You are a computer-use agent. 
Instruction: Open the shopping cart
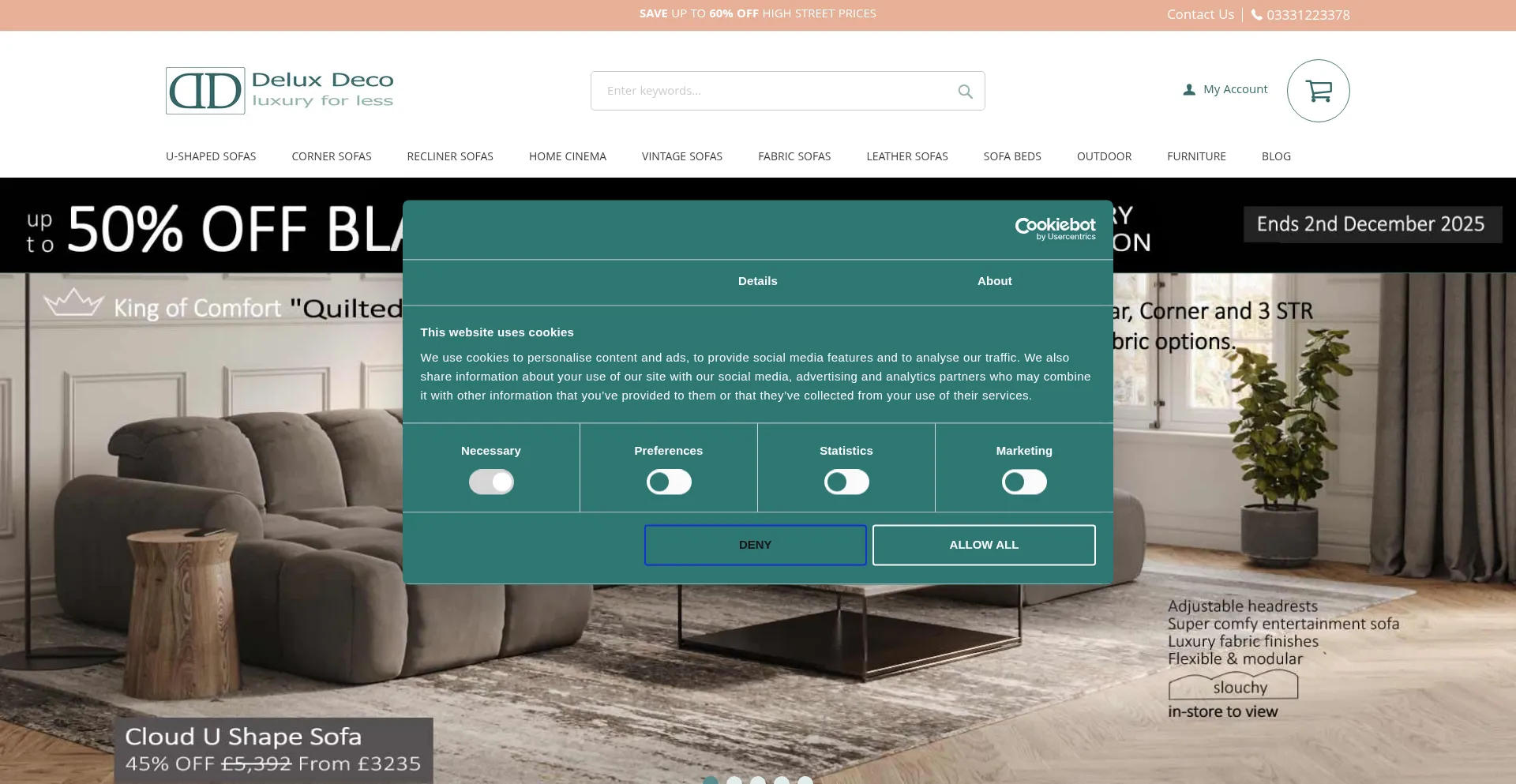pyautogui.click(x=1318, y=91)
